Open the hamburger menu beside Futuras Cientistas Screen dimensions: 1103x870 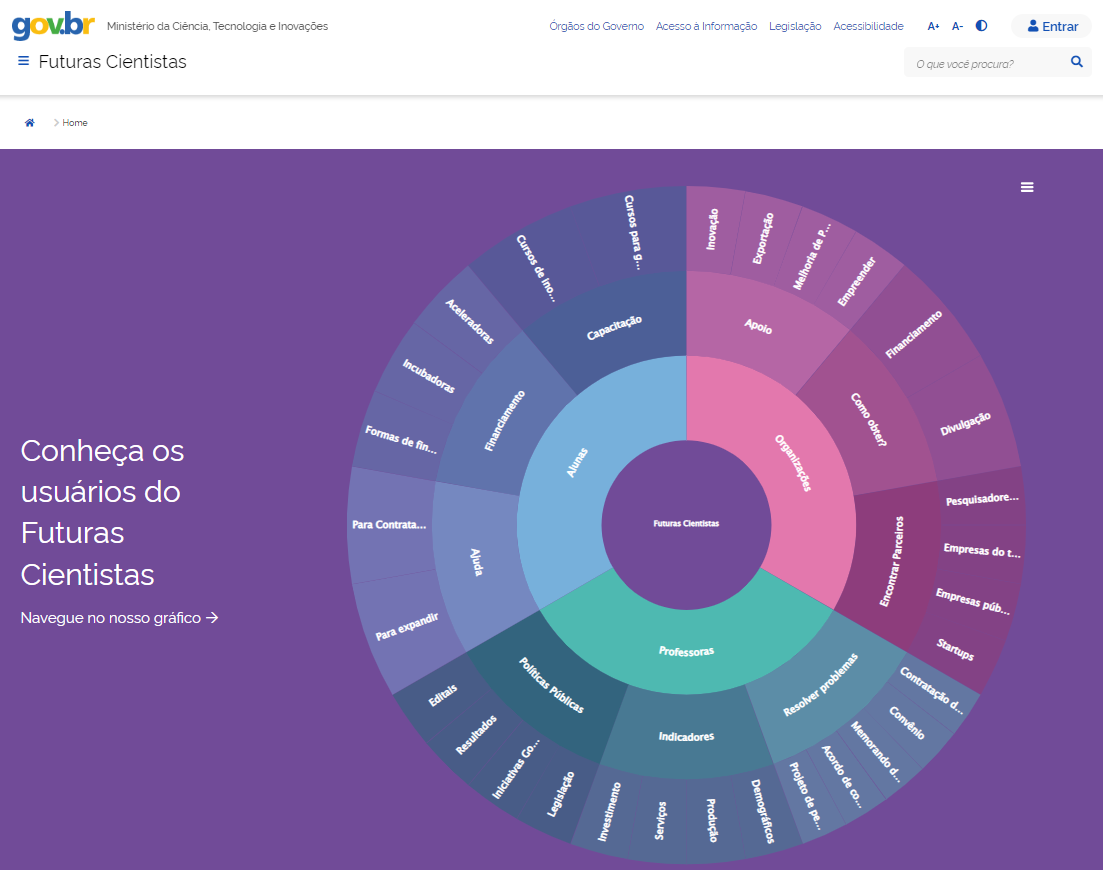click(23, 61)
